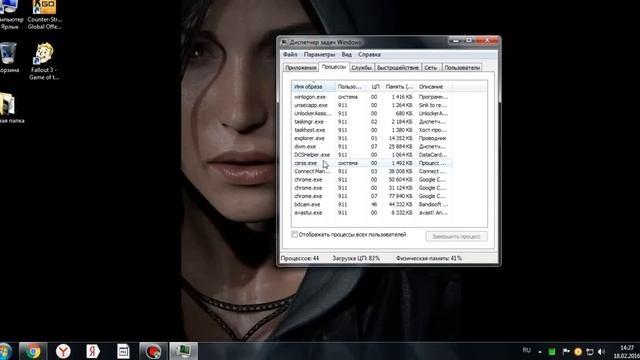Screen dimensions: 640x360
Task: Select the Task Manager taskbar button
Action: pyautogui.click(x=184, y=351)
